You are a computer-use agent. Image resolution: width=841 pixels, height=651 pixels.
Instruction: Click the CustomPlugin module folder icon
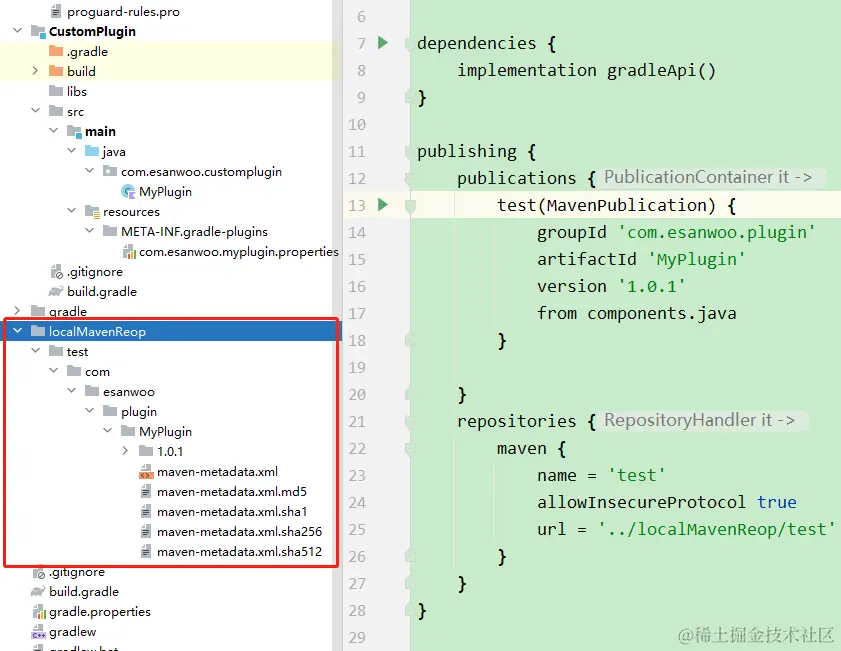pyautogui.click(x=38, y=32)
